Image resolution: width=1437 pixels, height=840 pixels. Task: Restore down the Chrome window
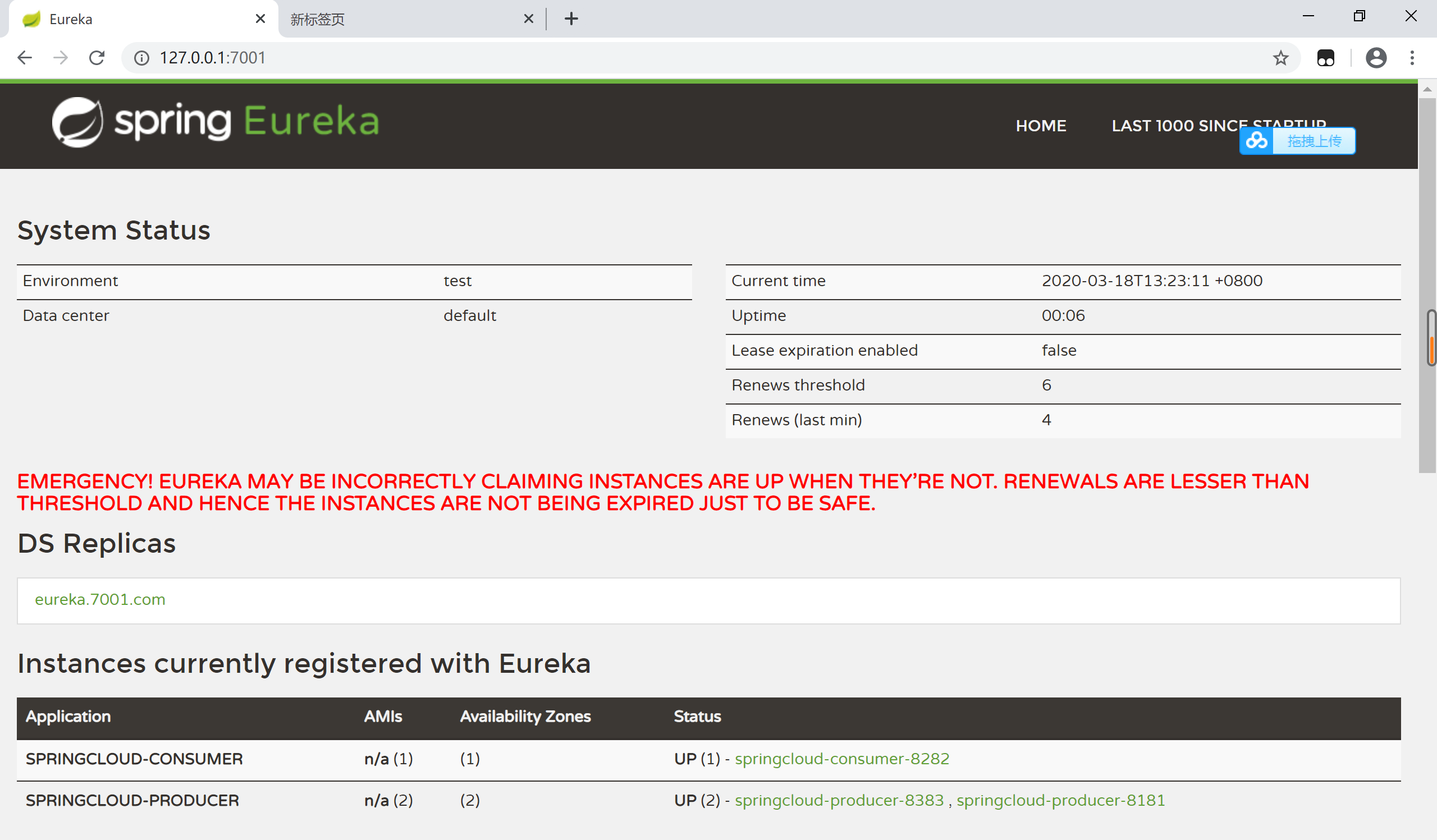coord(1360,16)
